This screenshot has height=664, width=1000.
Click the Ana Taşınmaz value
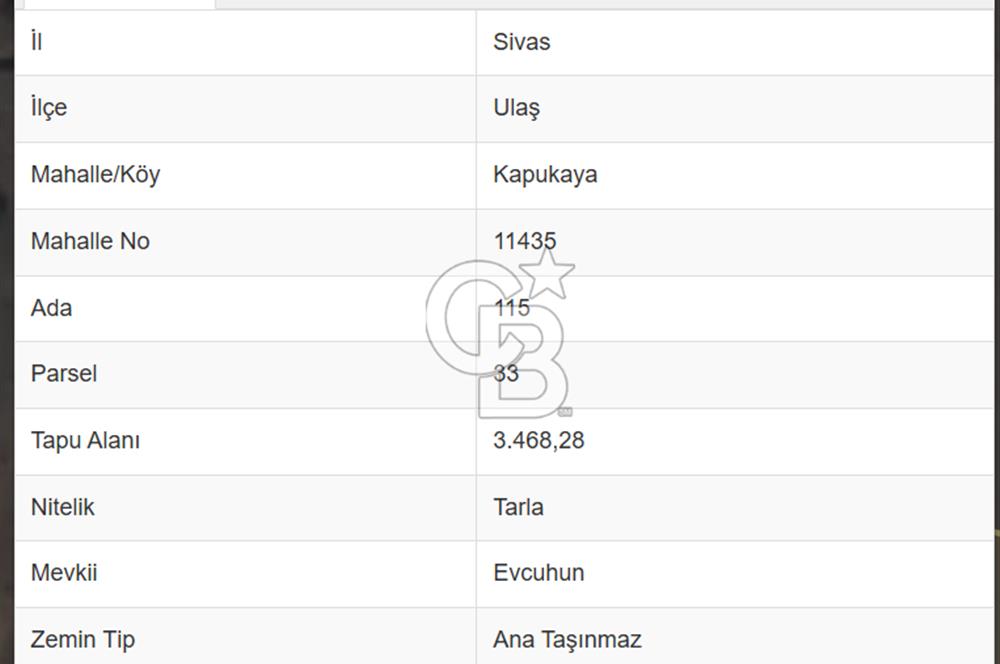click(x=567, y=639)
